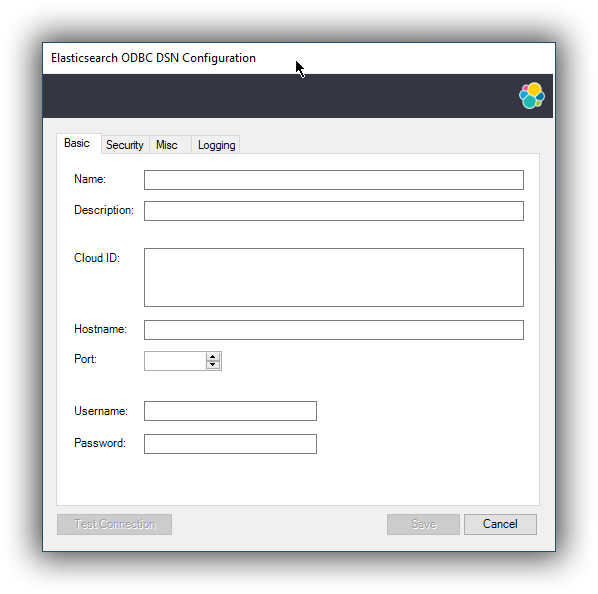Decrease the Port value with down arrow
Viewport: 598px width, 594px height.
coord(213,365)
